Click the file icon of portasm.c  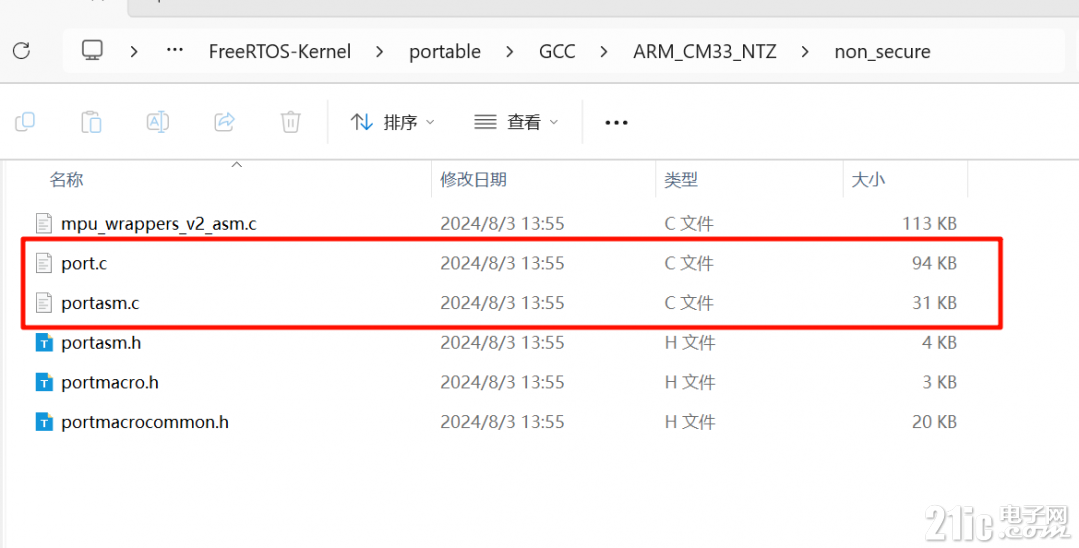tap(44, 303)
